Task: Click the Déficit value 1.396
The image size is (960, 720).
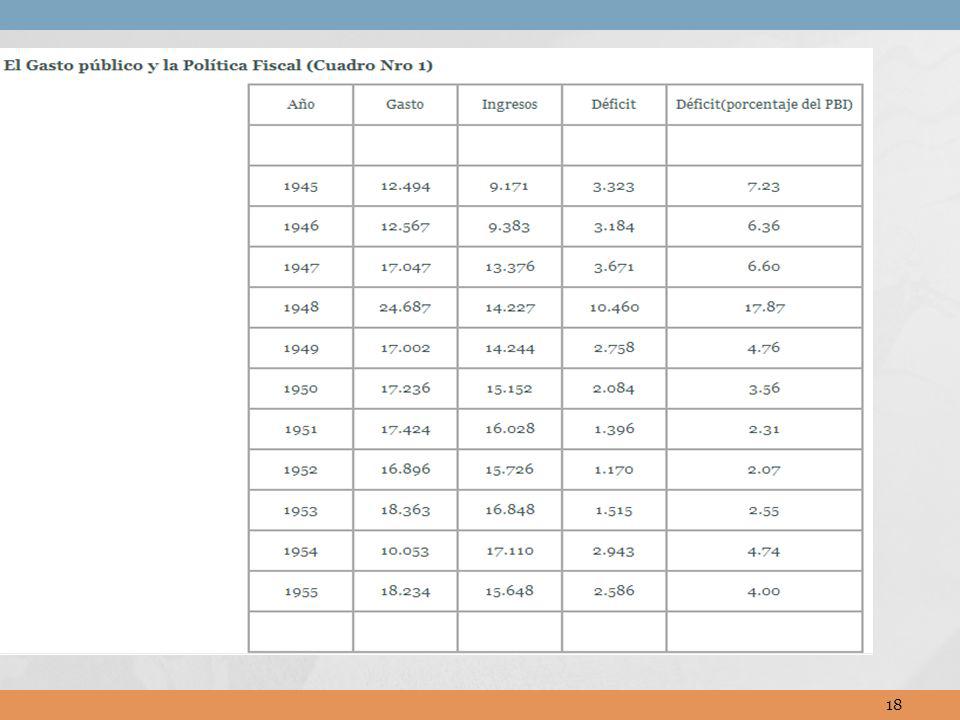Action: 614,429
